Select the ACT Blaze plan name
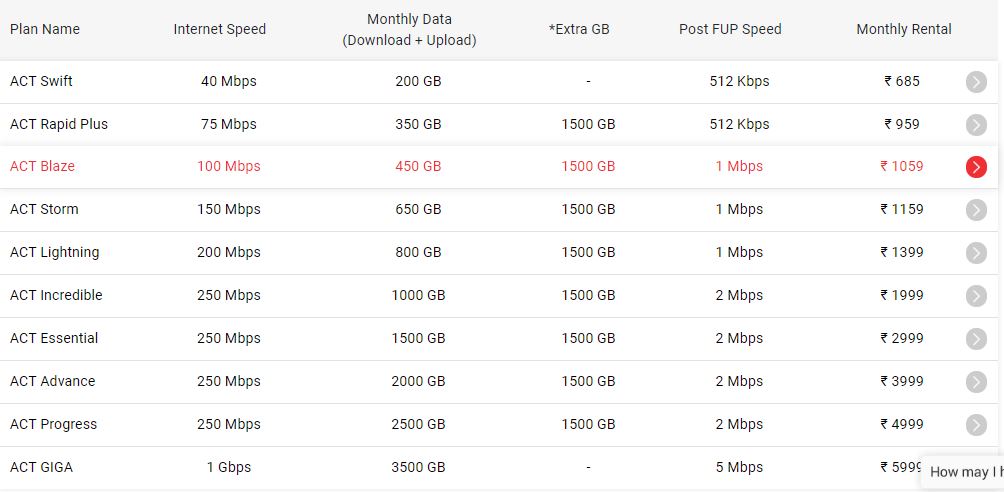1004x492 pixels. [42, 167]
